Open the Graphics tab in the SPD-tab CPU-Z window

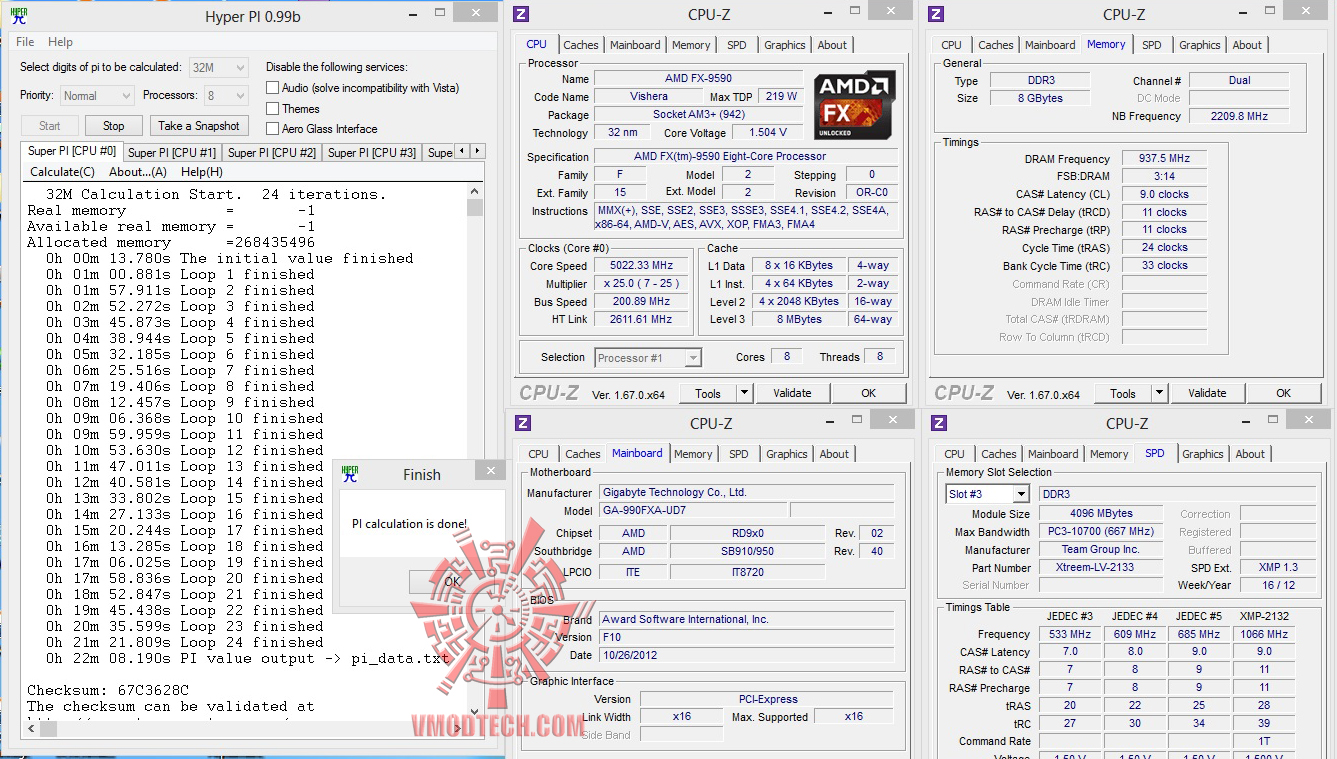[1203, 454]
